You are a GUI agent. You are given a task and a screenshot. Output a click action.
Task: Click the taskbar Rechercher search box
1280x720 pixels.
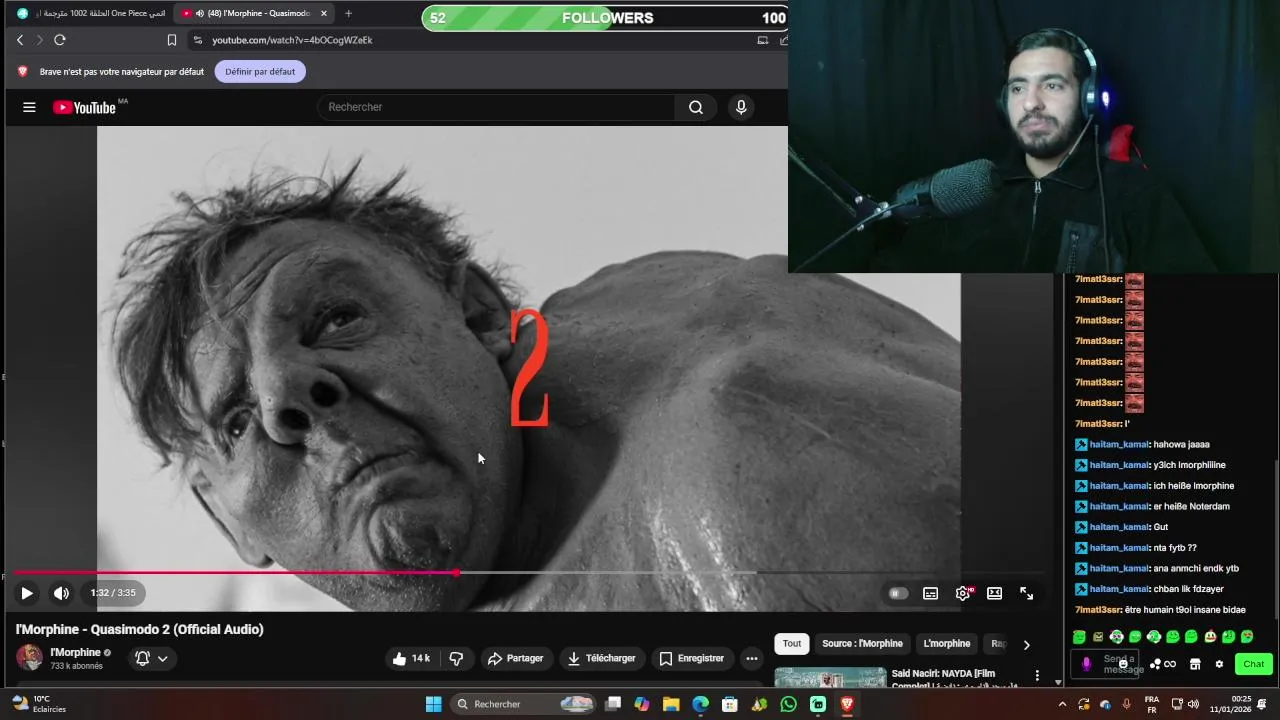[x=523, y=704]
